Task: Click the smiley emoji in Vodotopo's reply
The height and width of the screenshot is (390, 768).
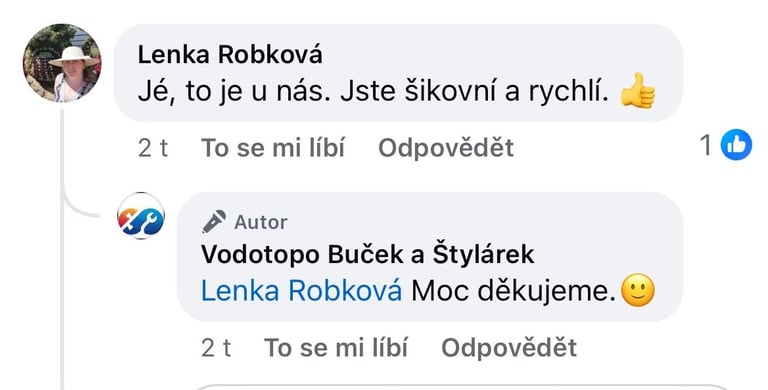Action: click(638, 290)
